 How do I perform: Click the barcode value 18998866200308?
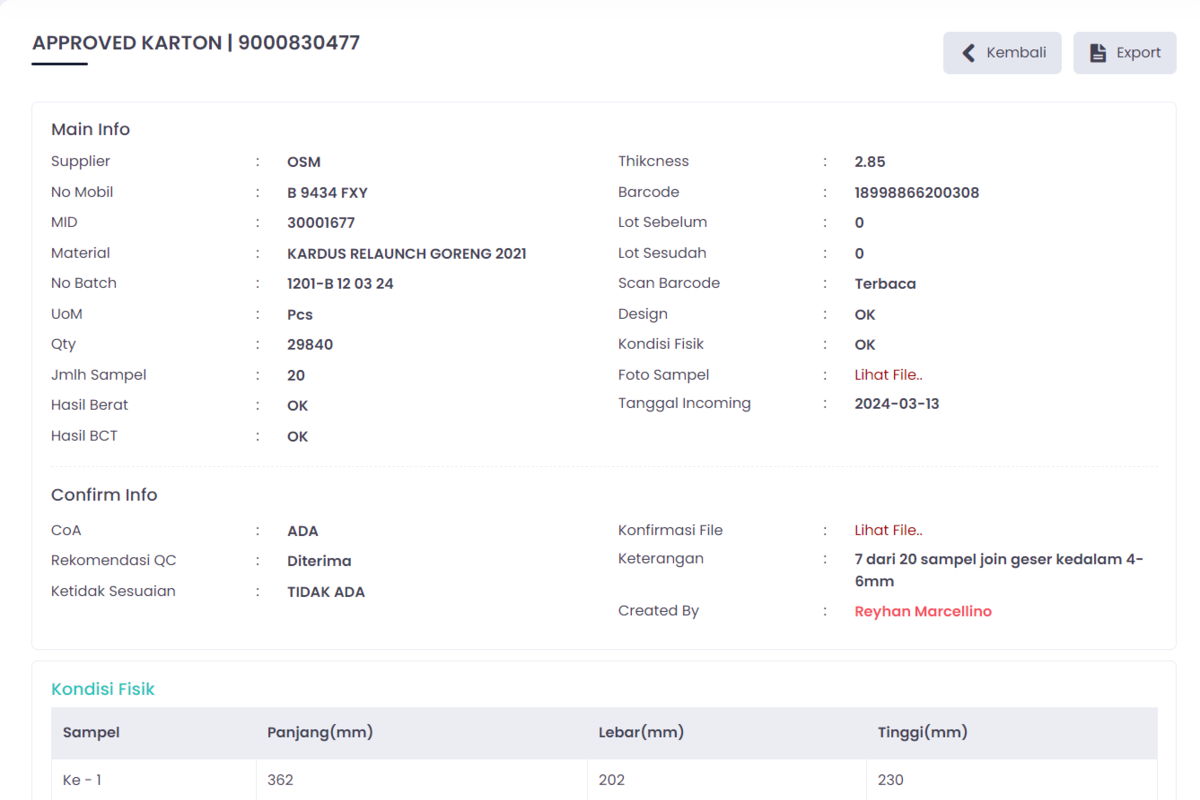[916, 193]
